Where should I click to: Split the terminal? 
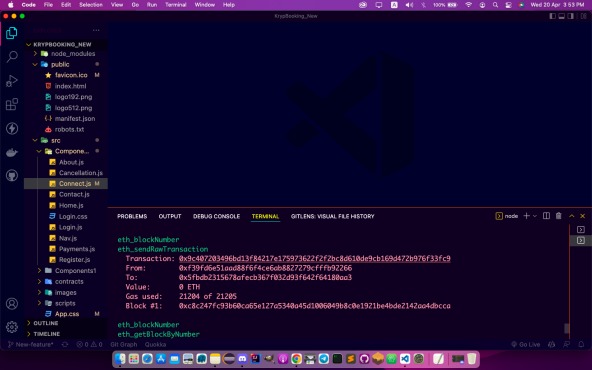point(546,216)
